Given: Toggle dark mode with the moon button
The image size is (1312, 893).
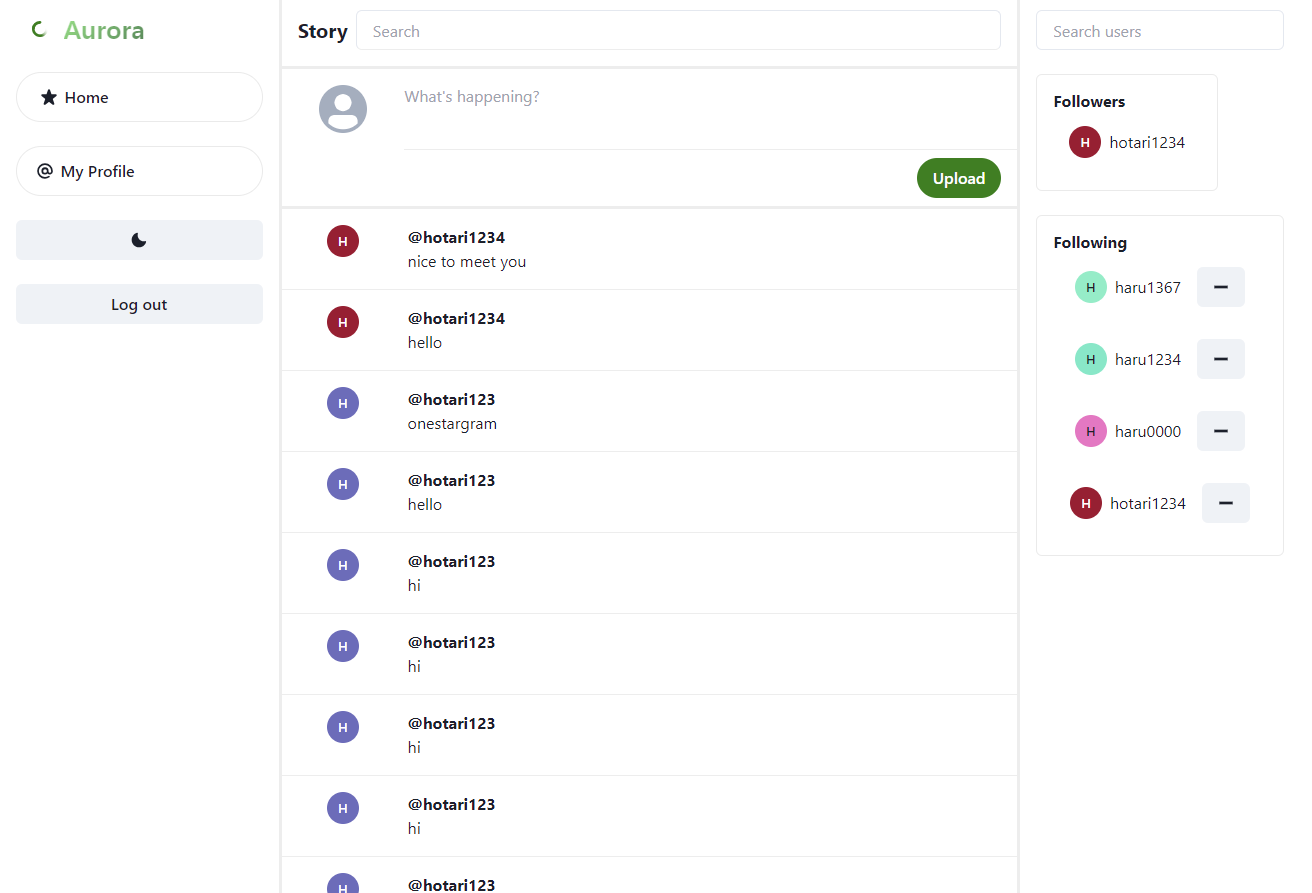Looking at the screenshot, I should coord(139,240).
